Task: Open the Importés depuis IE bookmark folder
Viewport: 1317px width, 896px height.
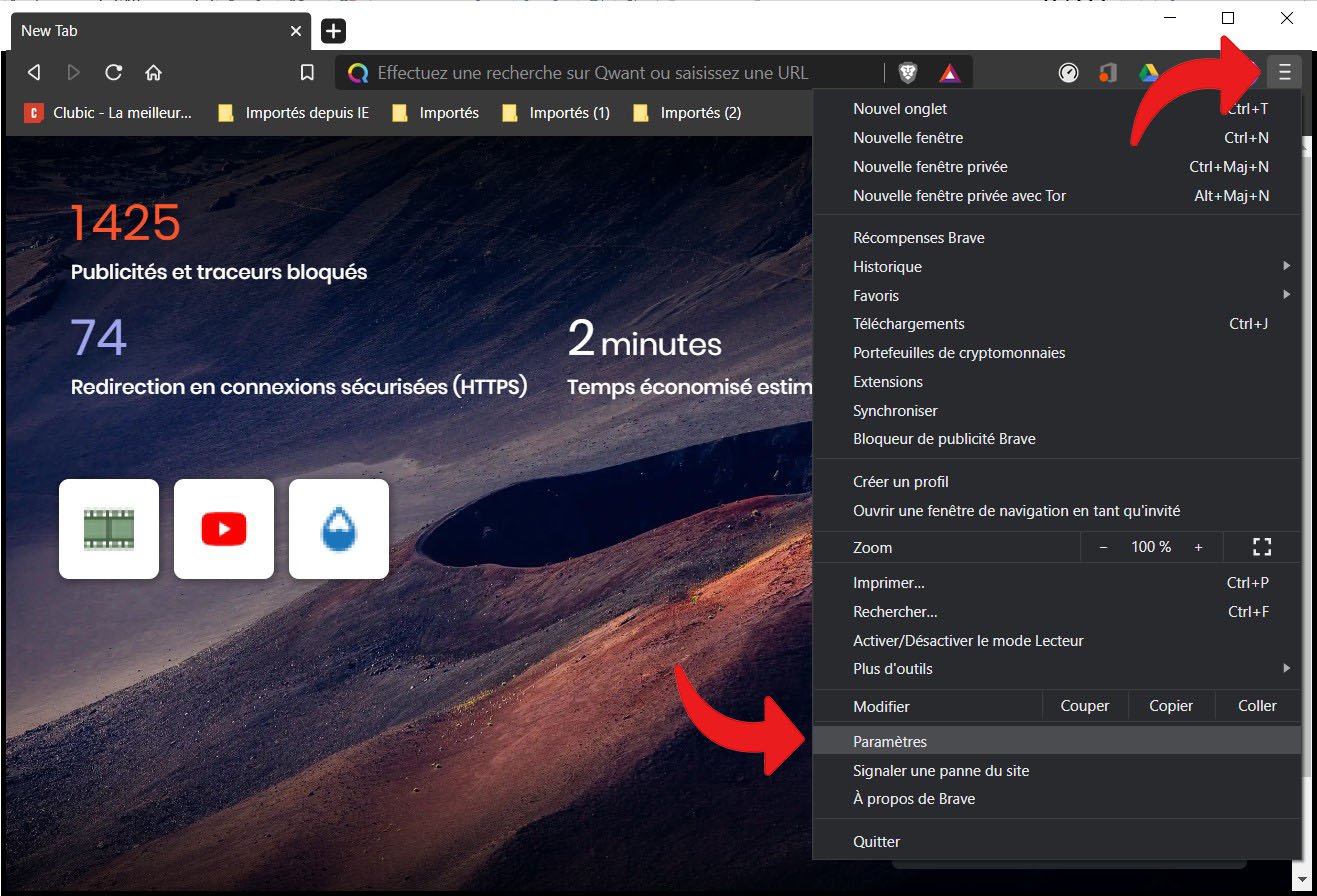Action: (294, 112)
